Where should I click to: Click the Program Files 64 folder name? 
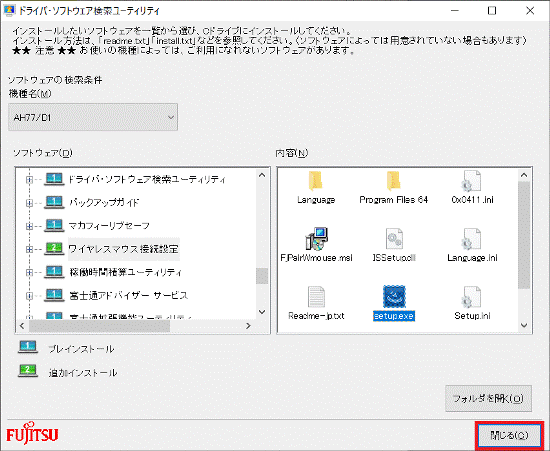click(394, 200)
